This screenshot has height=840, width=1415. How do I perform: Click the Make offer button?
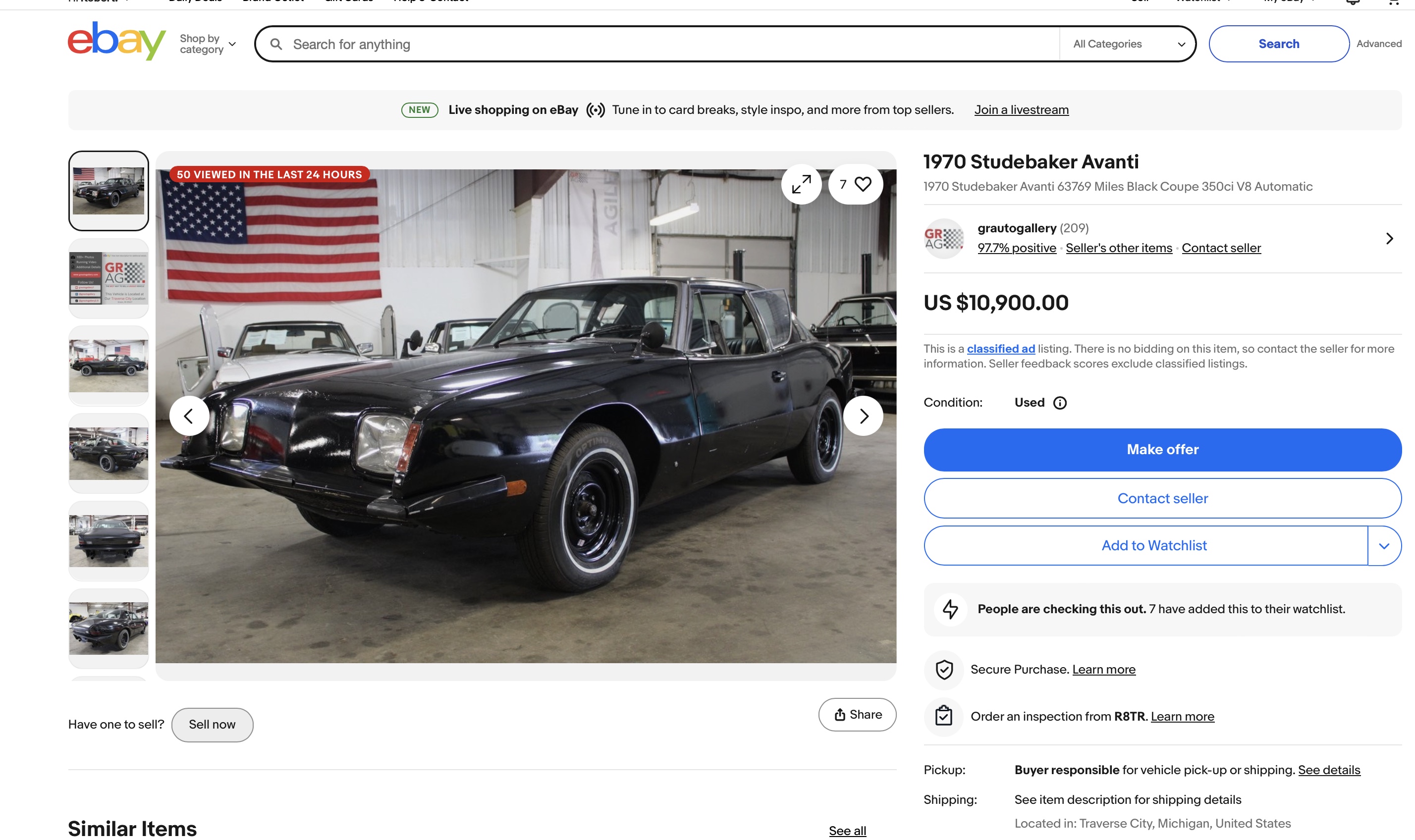point(1162,450)
